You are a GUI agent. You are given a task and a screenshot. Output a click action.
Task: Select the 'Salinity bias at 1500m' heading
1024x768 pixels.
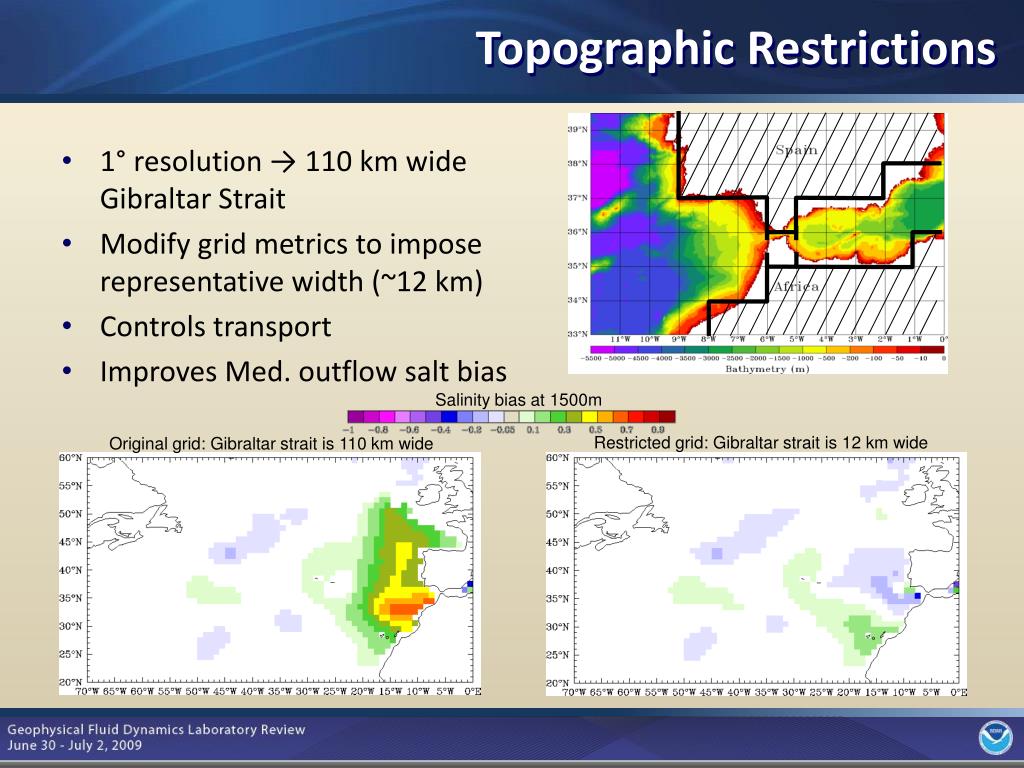coord(518,400)
